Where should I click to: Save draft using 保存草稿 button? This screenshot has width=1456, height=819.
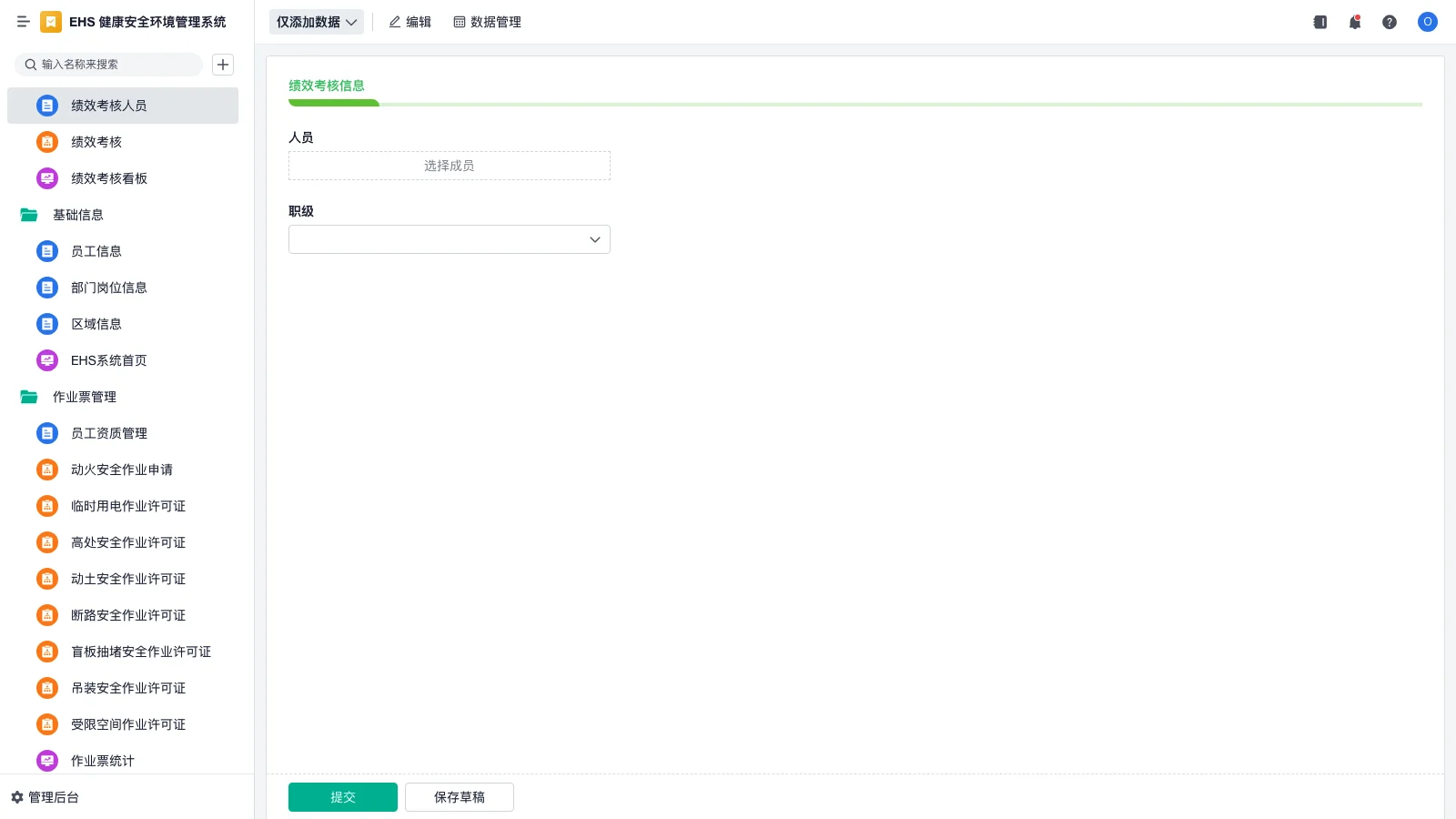point(459,796)
